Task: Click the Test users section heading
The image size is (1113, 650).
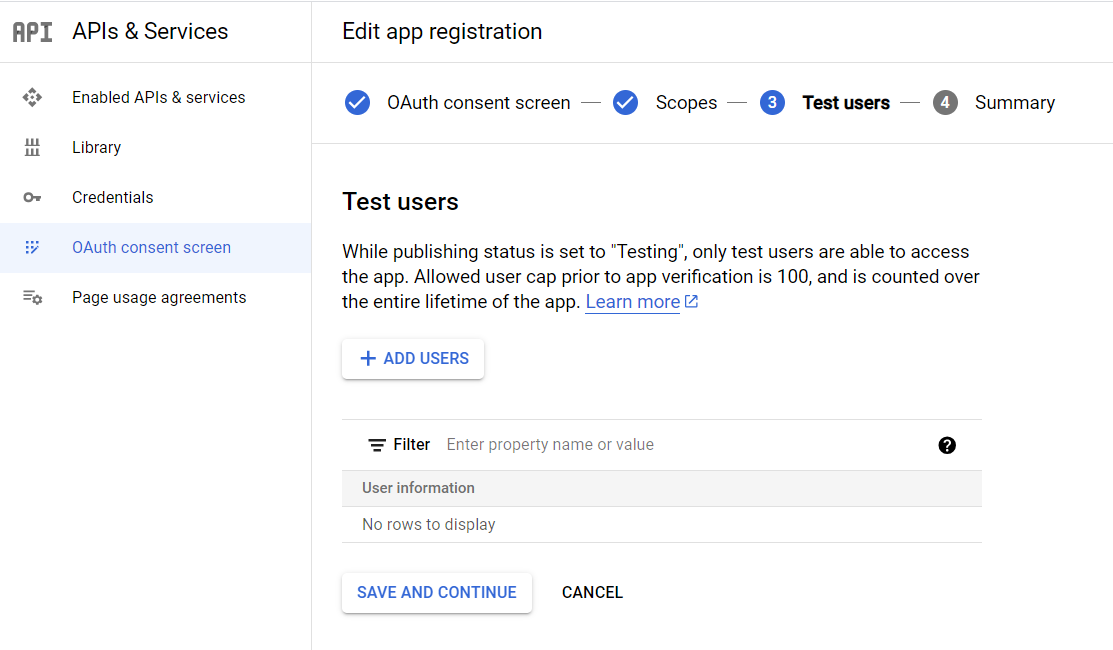Action: click(x=400, y=202)
